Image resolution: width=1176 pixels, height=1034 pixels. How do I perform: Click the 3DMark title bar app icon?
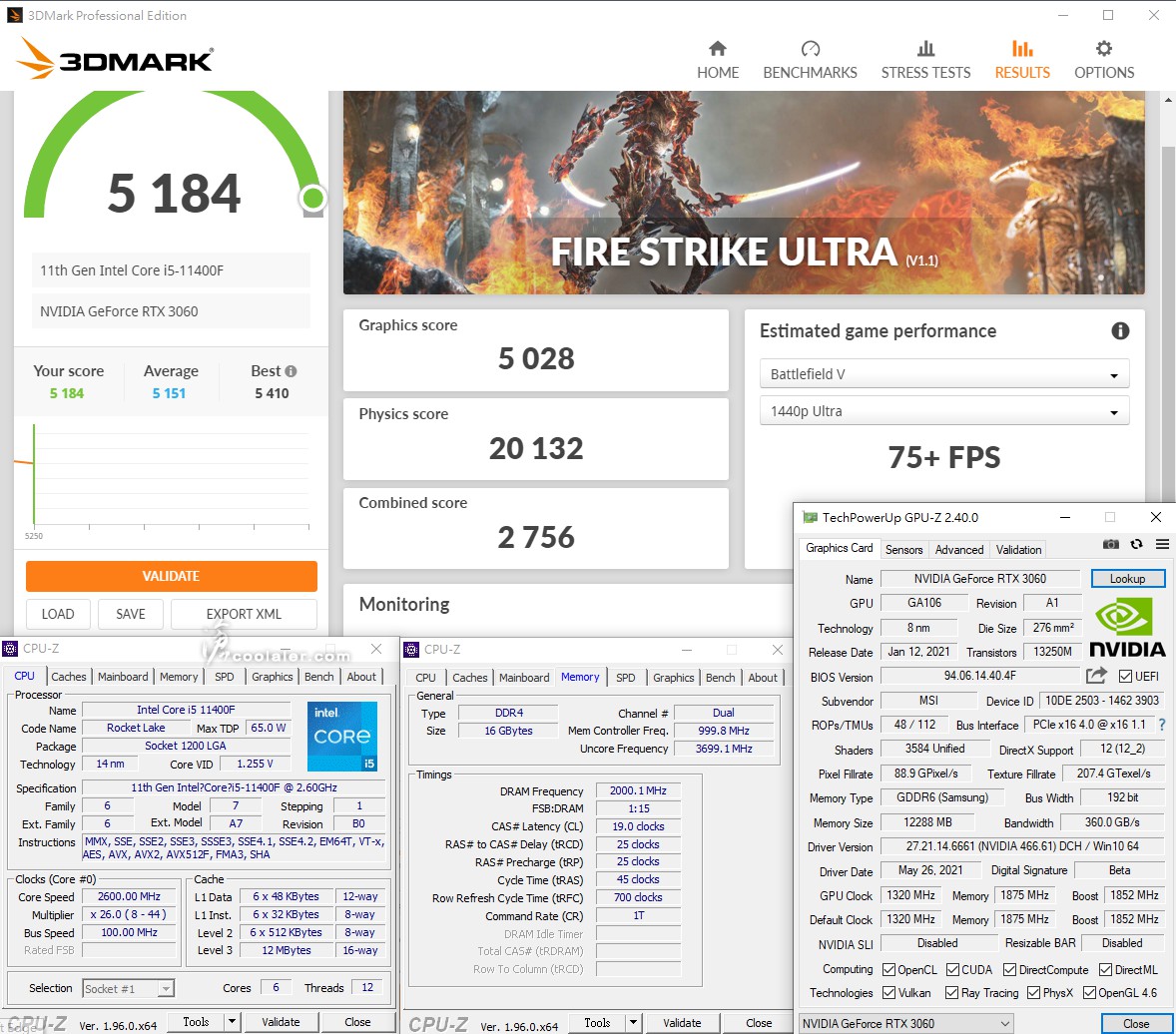coord(14,15)
